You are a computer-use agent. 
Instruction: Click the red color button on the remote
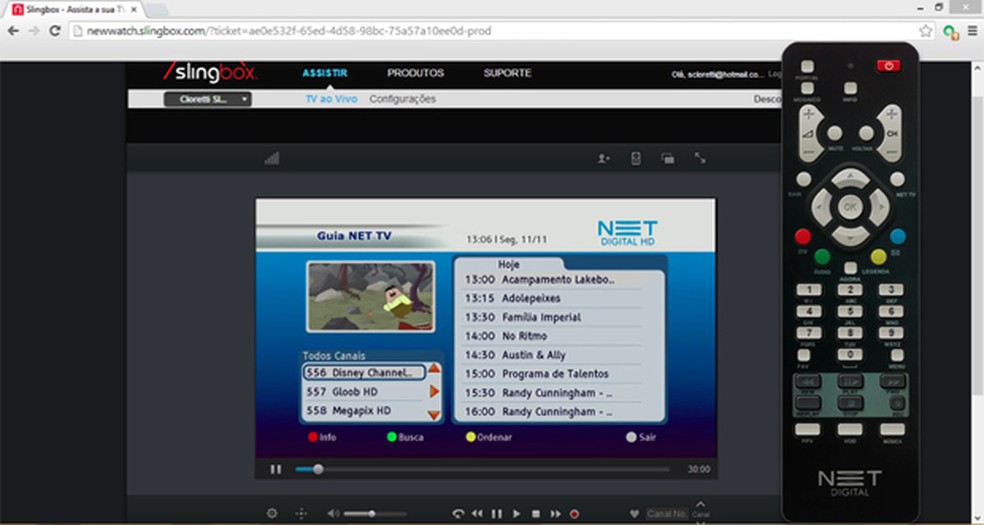pos(803,236)
